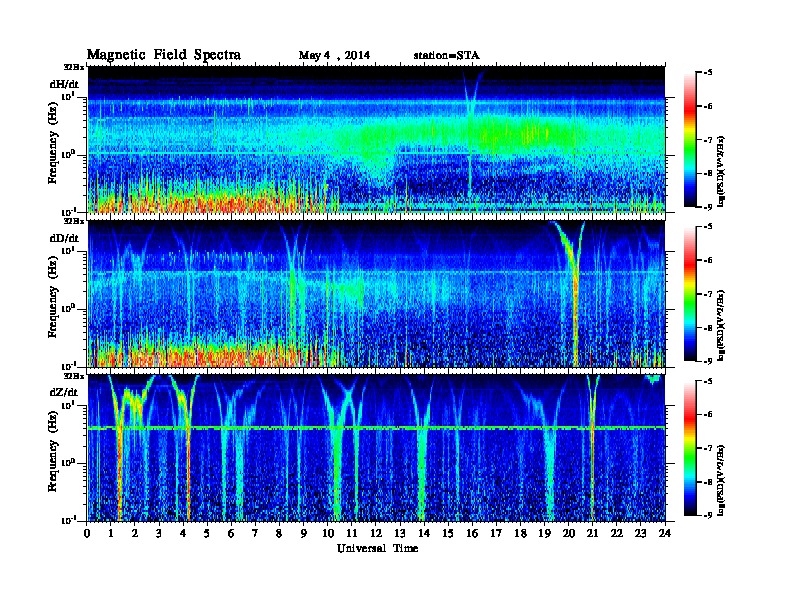The height and width of the screenshot is (612, 792).
Task: Click the "12" hour tick label
Action: (376, 534)
